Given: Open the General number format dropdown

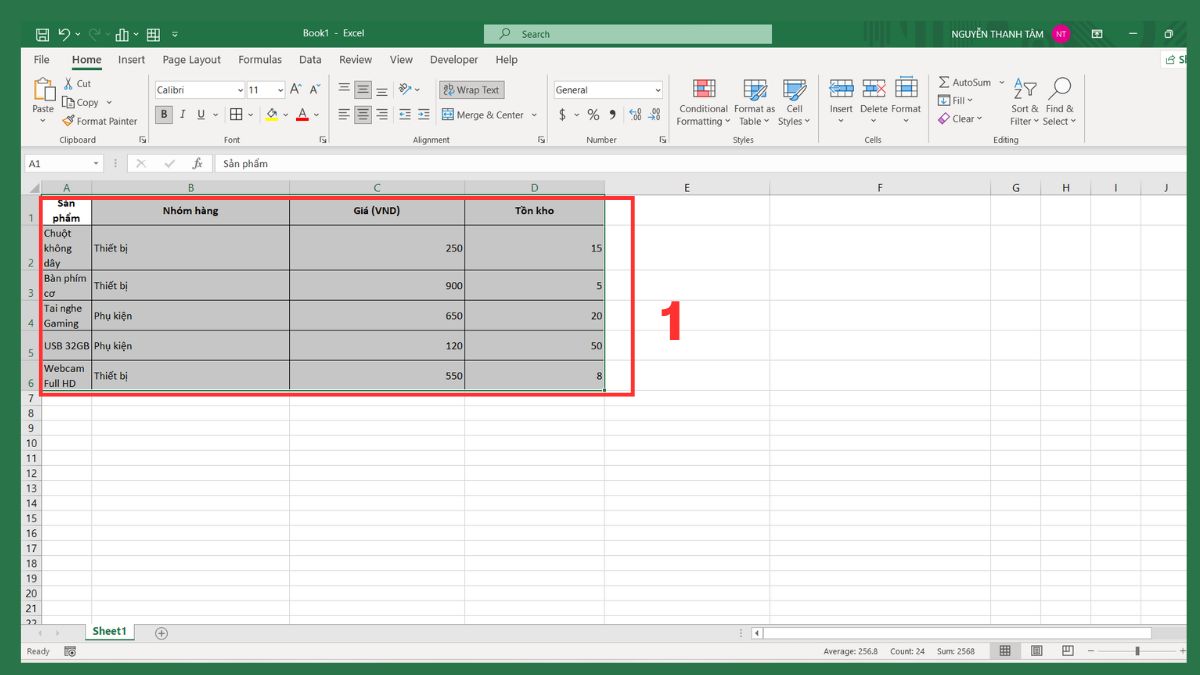Looking at the screenshot, I should coord(655,89).
